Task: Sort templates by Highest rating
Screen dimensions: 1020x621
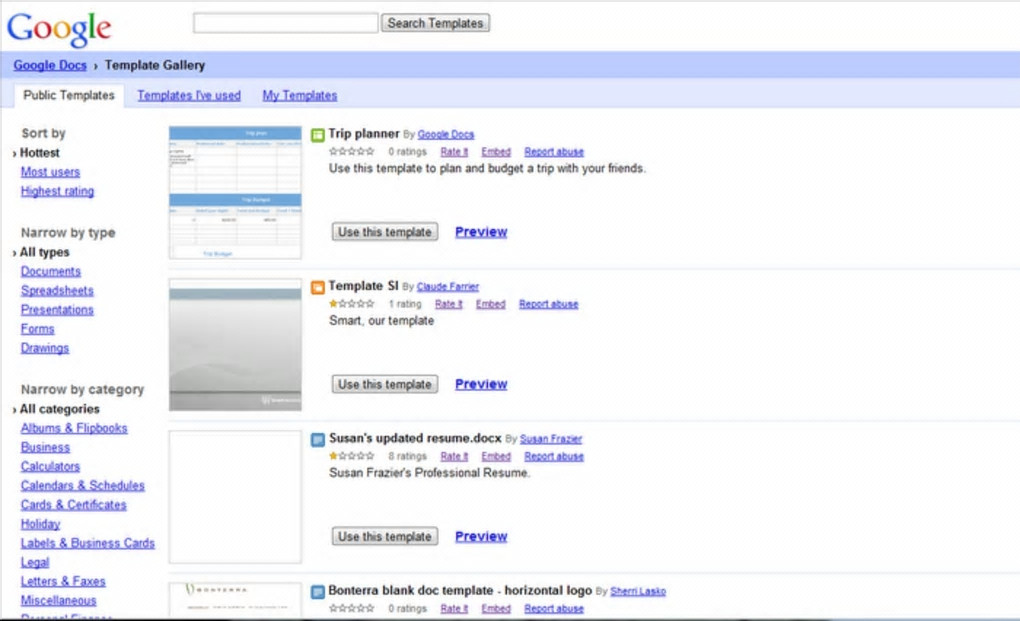Action: (x=57, y=191)
